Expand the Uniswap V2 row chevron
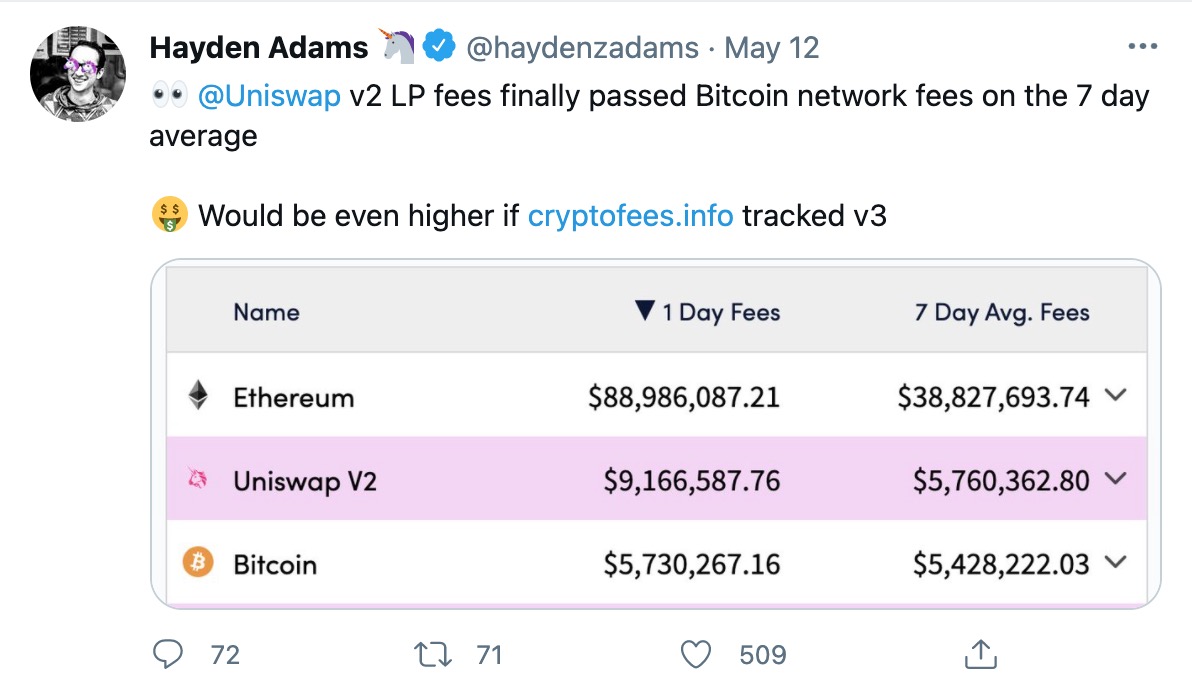This screenshot has height=688, width=1192. 1115,478
